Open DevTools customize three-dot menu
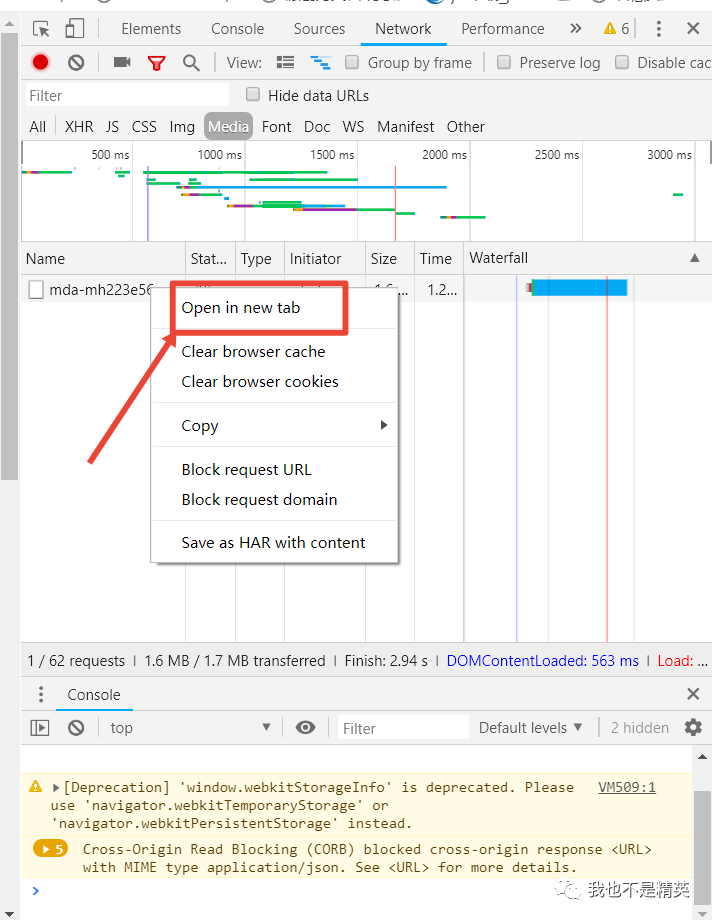 pos(659,29)
